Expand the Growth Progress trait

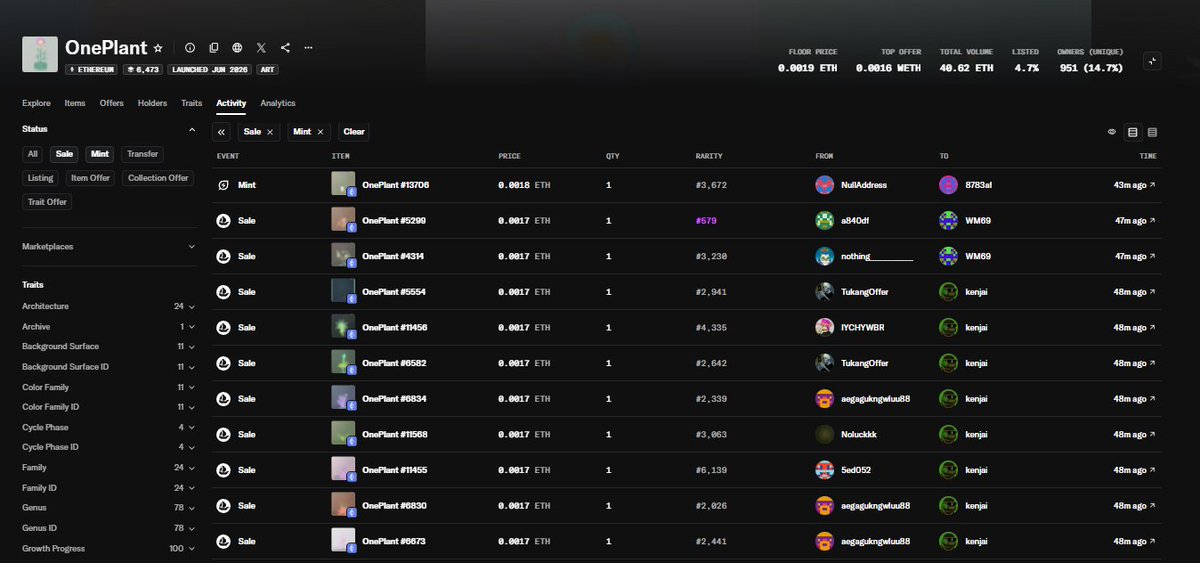click(108, 548)
